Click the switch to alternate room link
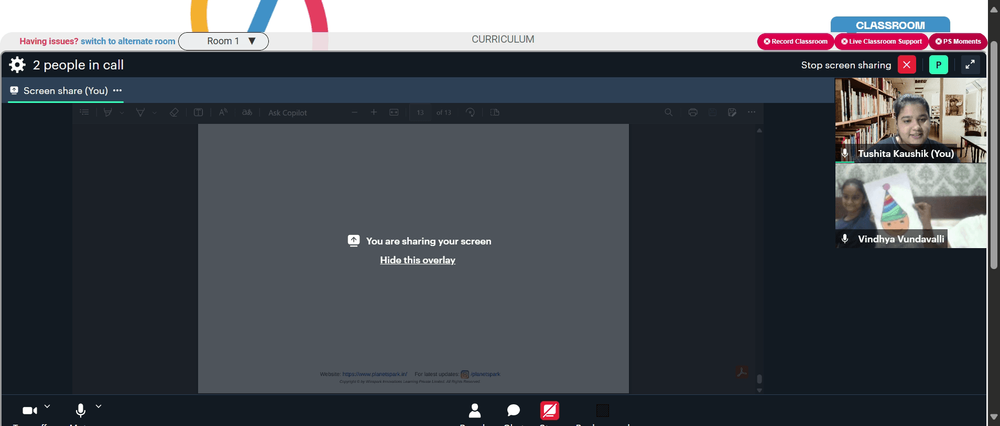Viewport: 1000px width, 426px height. (x=128, y=41)
